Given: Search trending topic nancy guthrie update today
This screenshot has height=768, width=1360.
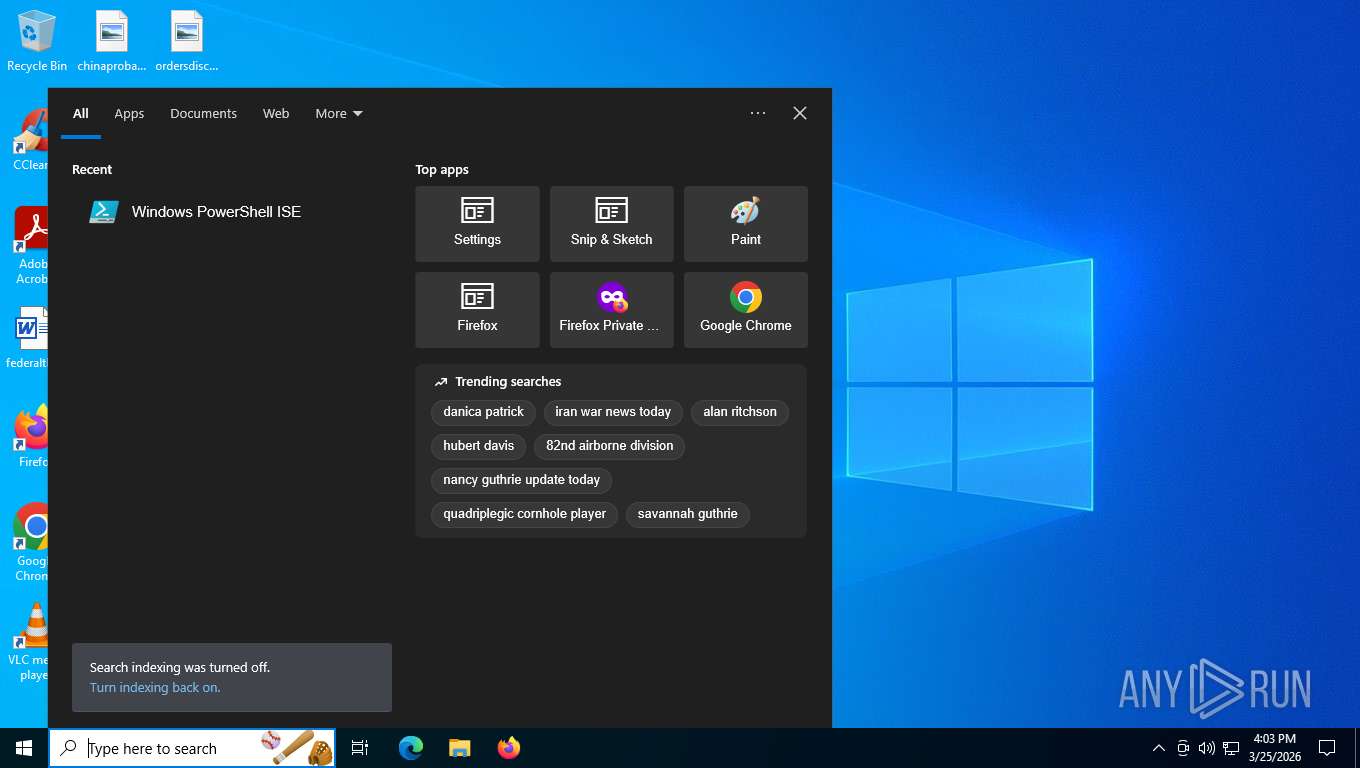Looking at the screenshot, I should [x=521, y=480].
